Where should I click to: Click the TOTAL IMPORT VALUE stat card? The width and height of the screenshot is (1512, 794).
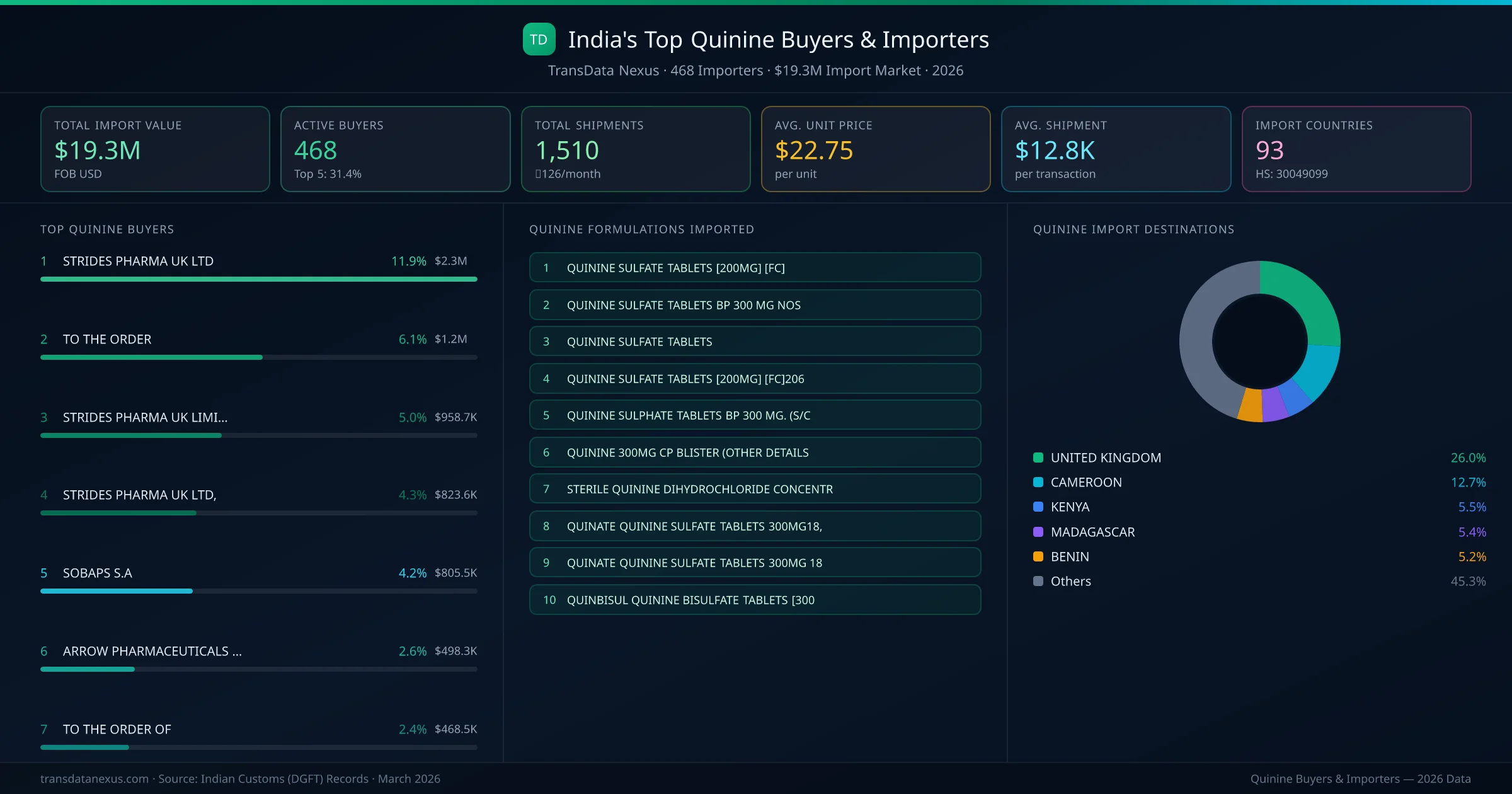154,149
